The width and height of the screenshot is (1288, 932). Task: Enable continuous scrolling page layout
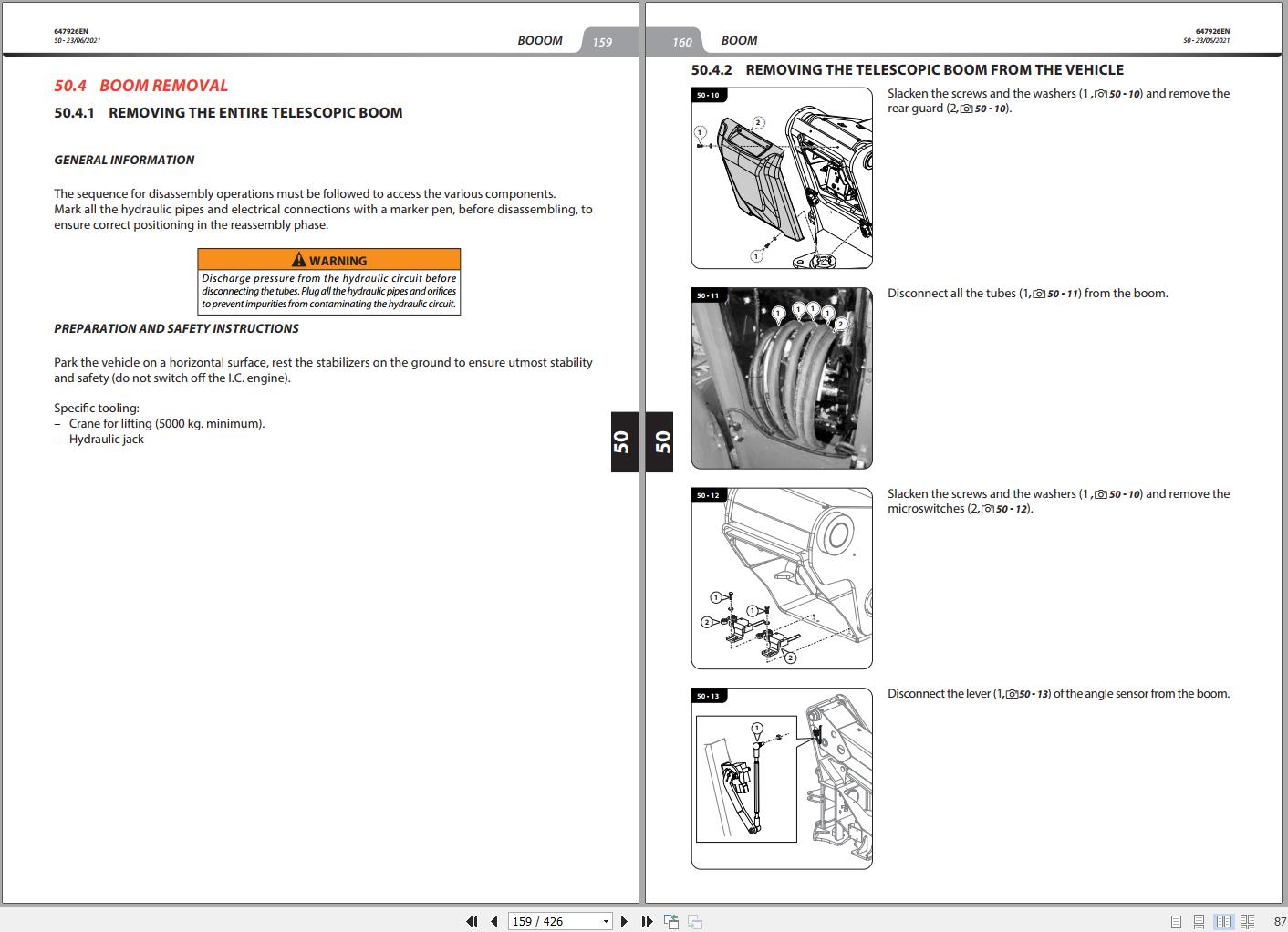click(x=1199, y=921)
